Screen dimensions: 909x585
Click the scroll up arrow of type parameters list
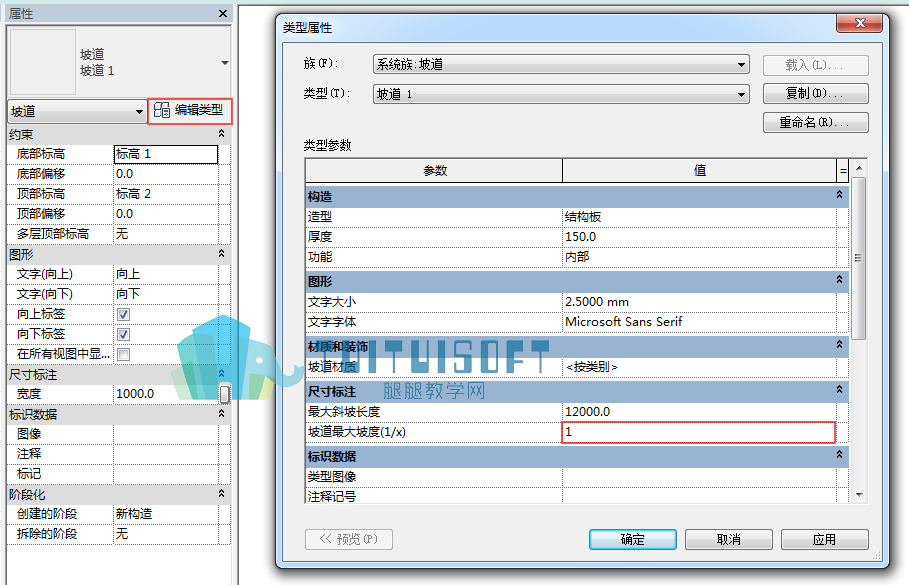tap(859, 168)
